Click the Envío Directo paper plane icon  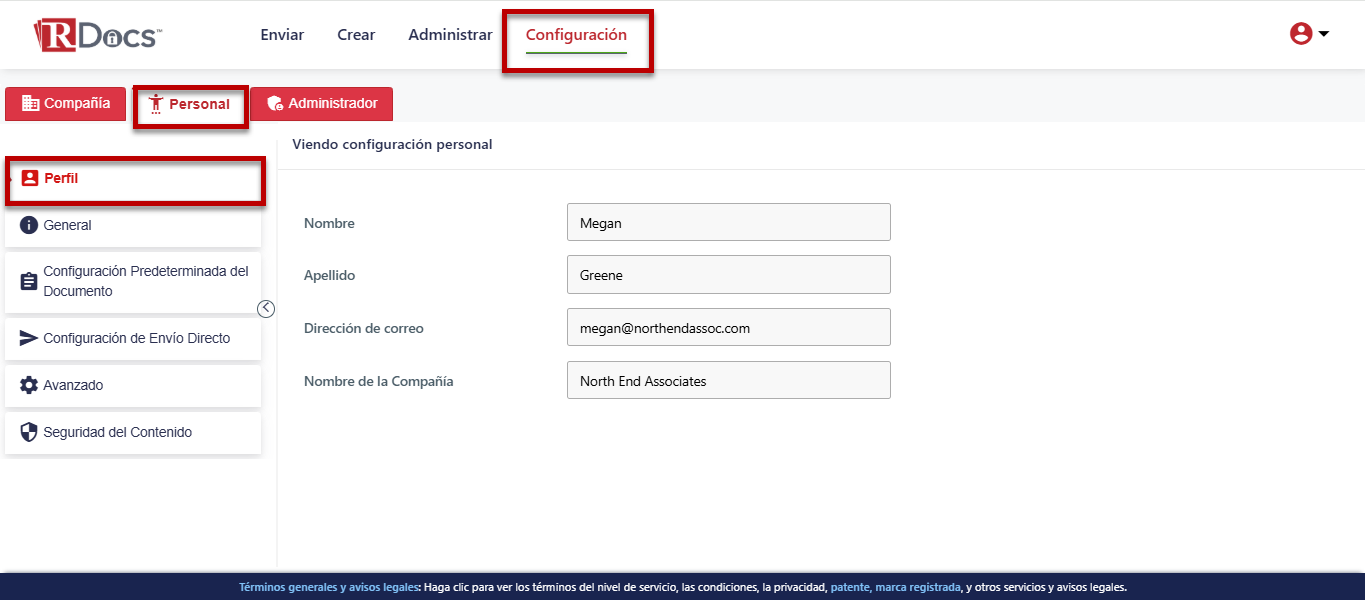[x=29, y=339]
